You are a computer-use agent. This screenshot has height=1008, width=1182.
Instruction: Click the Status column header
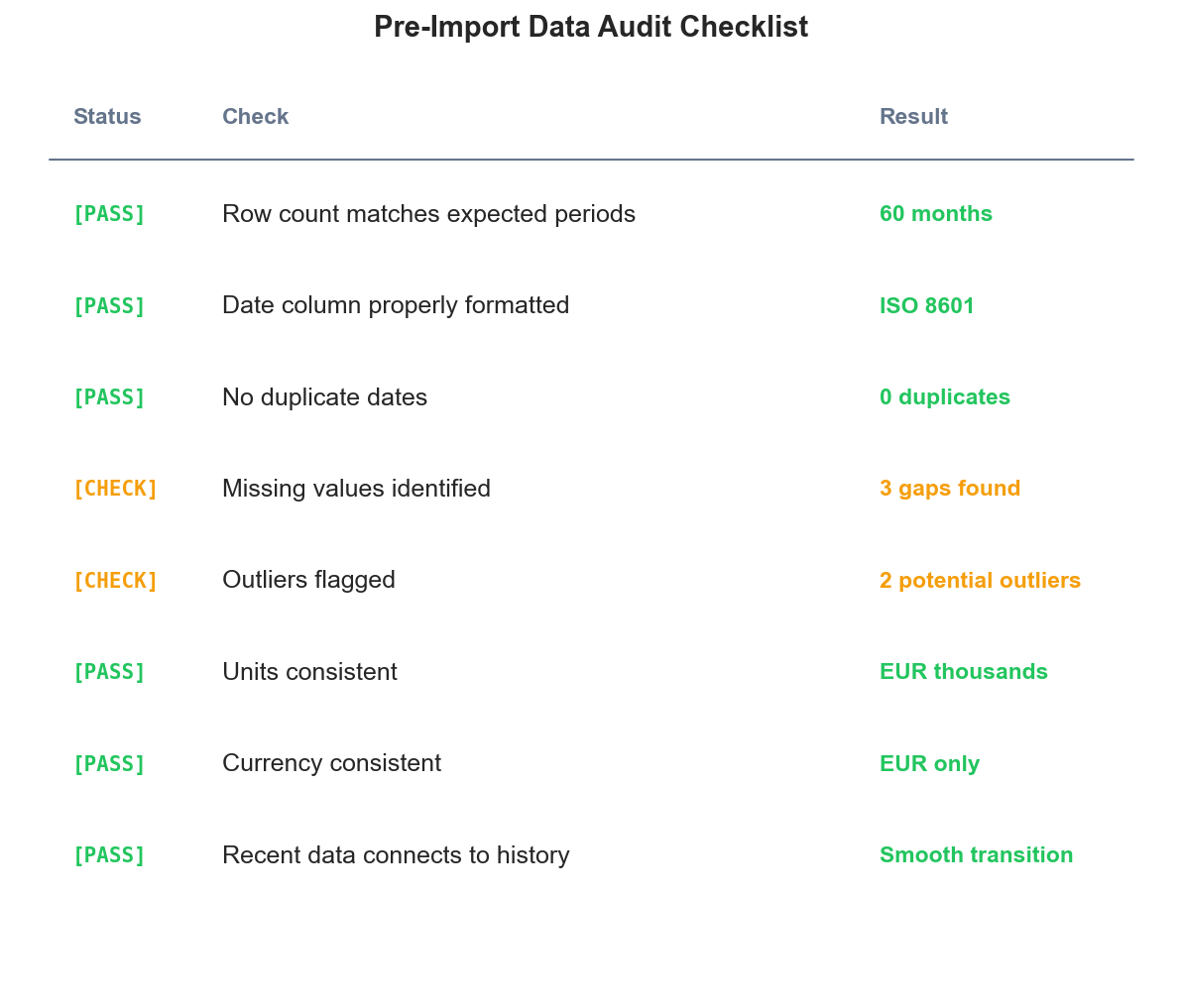(x=107, y=117)
